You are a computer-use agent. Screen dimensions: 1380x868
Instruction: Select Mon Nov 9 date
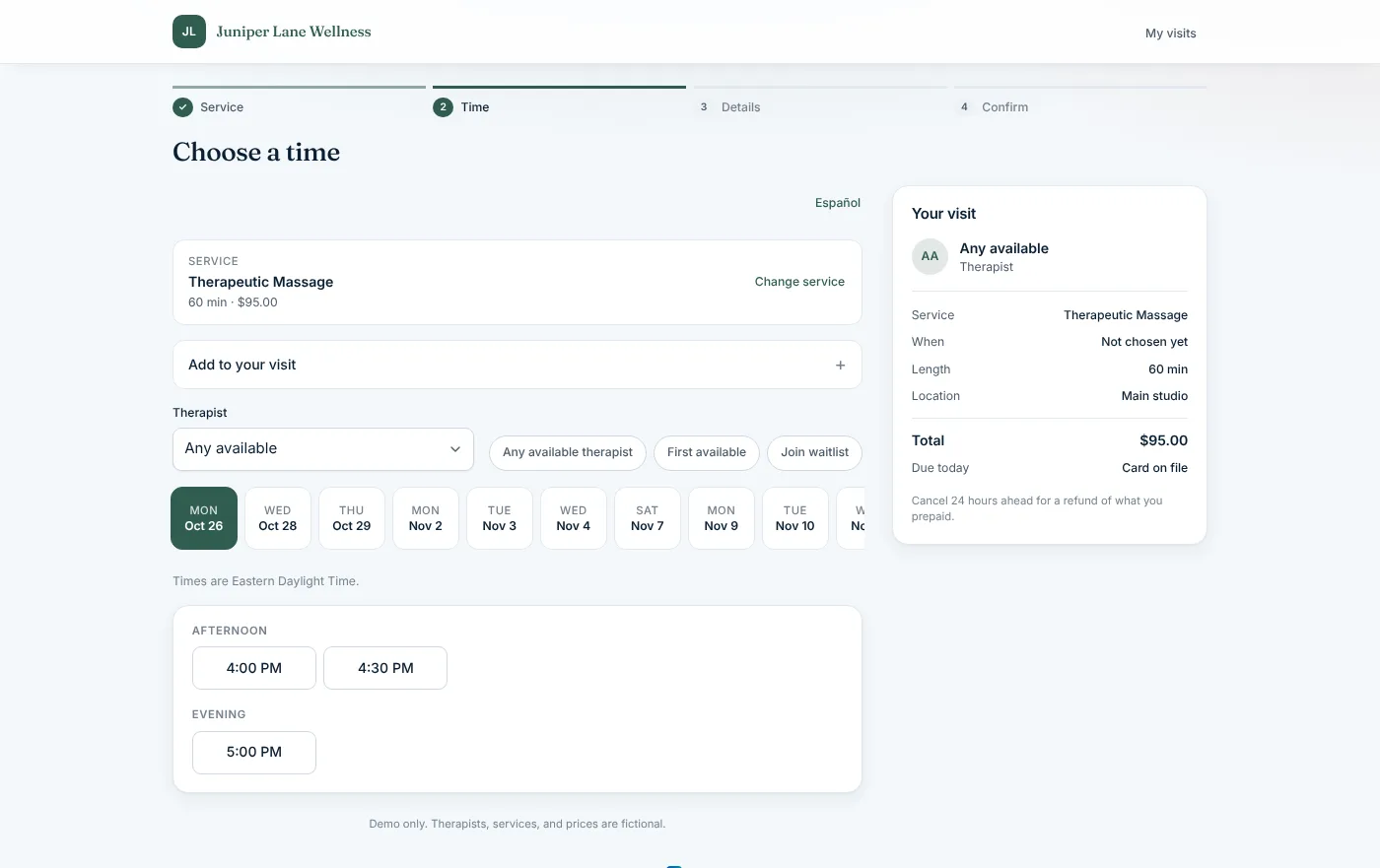point(722,518)
